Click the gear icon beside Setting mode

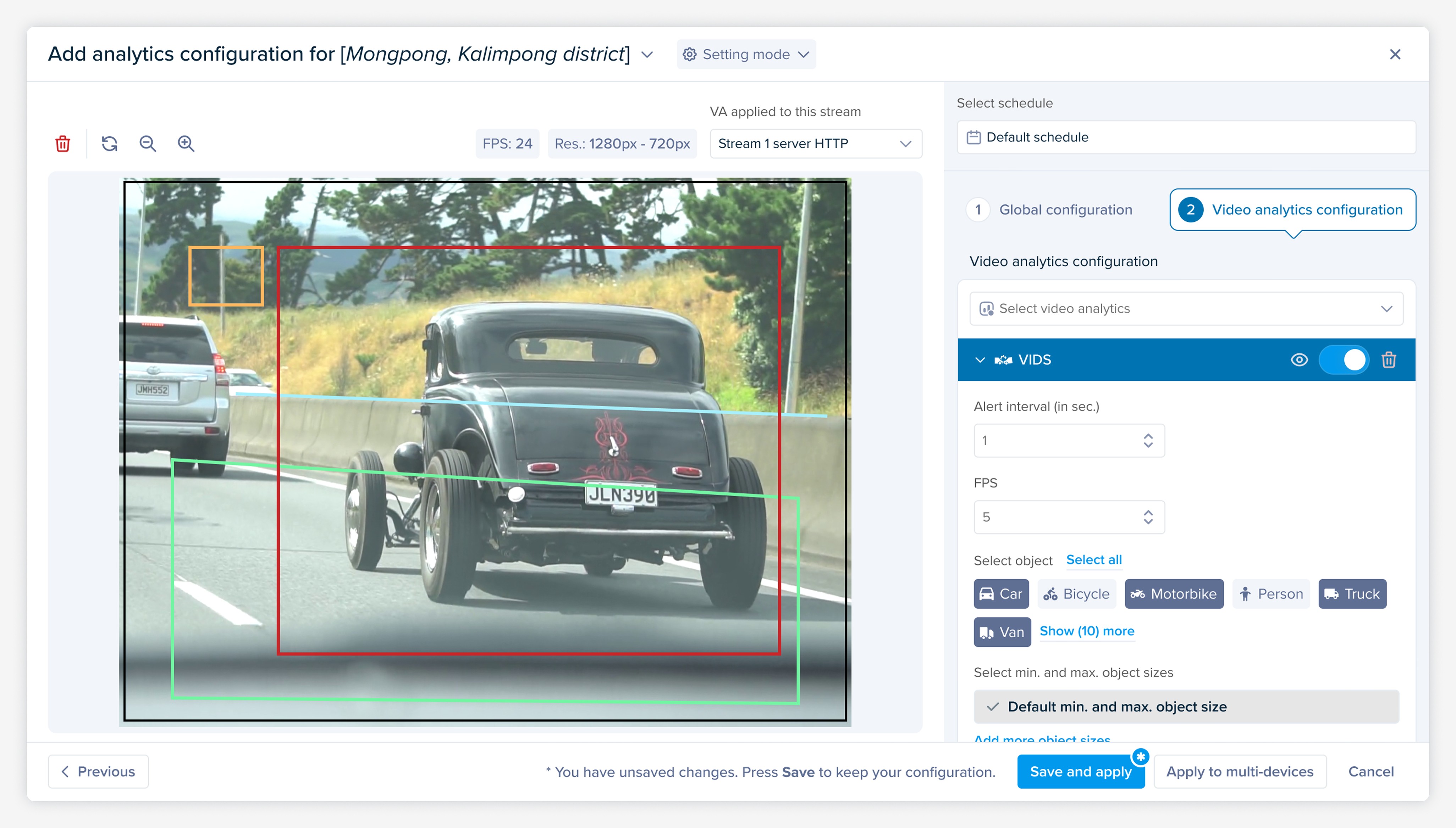coord(689,54)
